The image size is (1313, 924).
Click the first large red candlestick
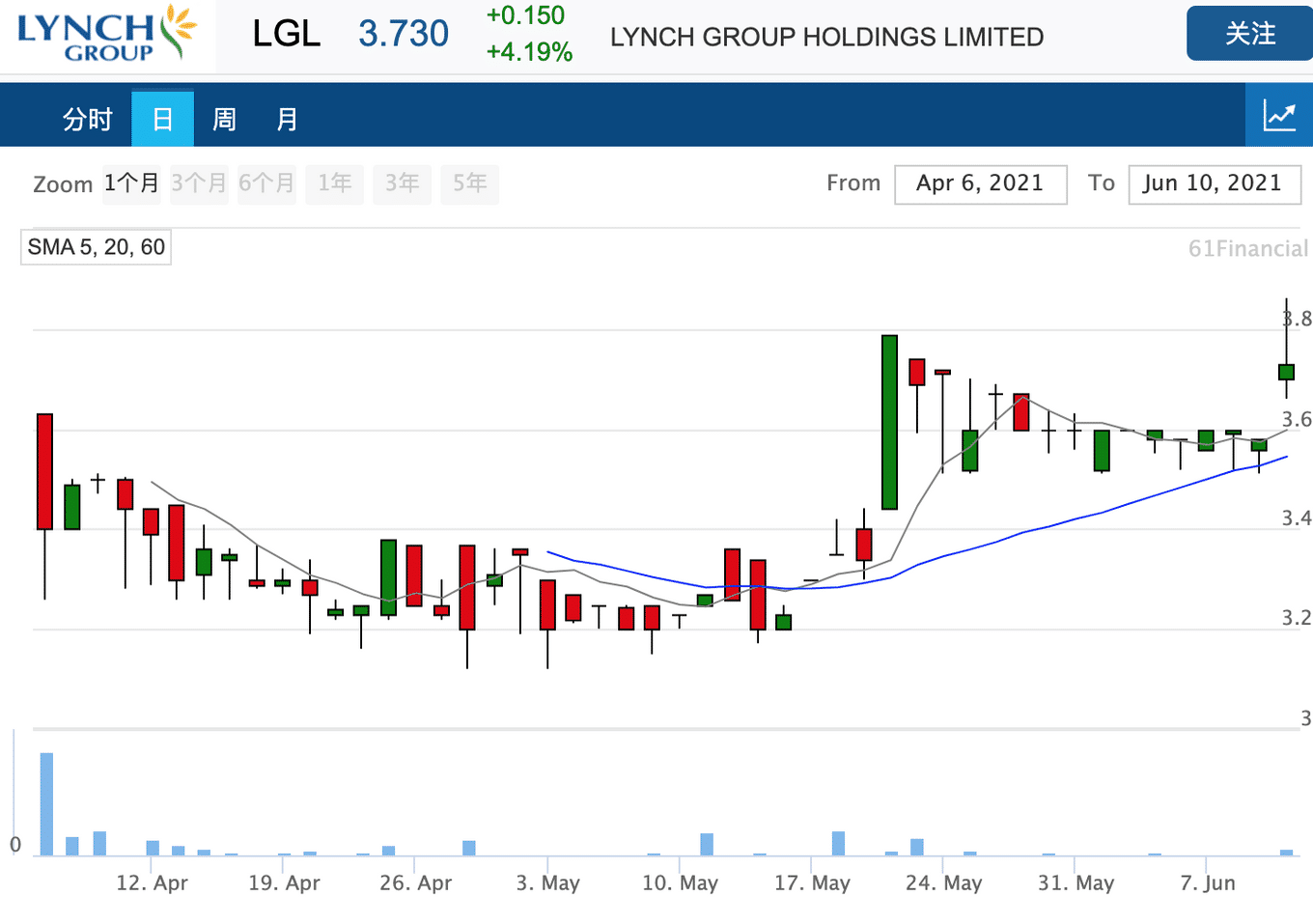[44, 471]
